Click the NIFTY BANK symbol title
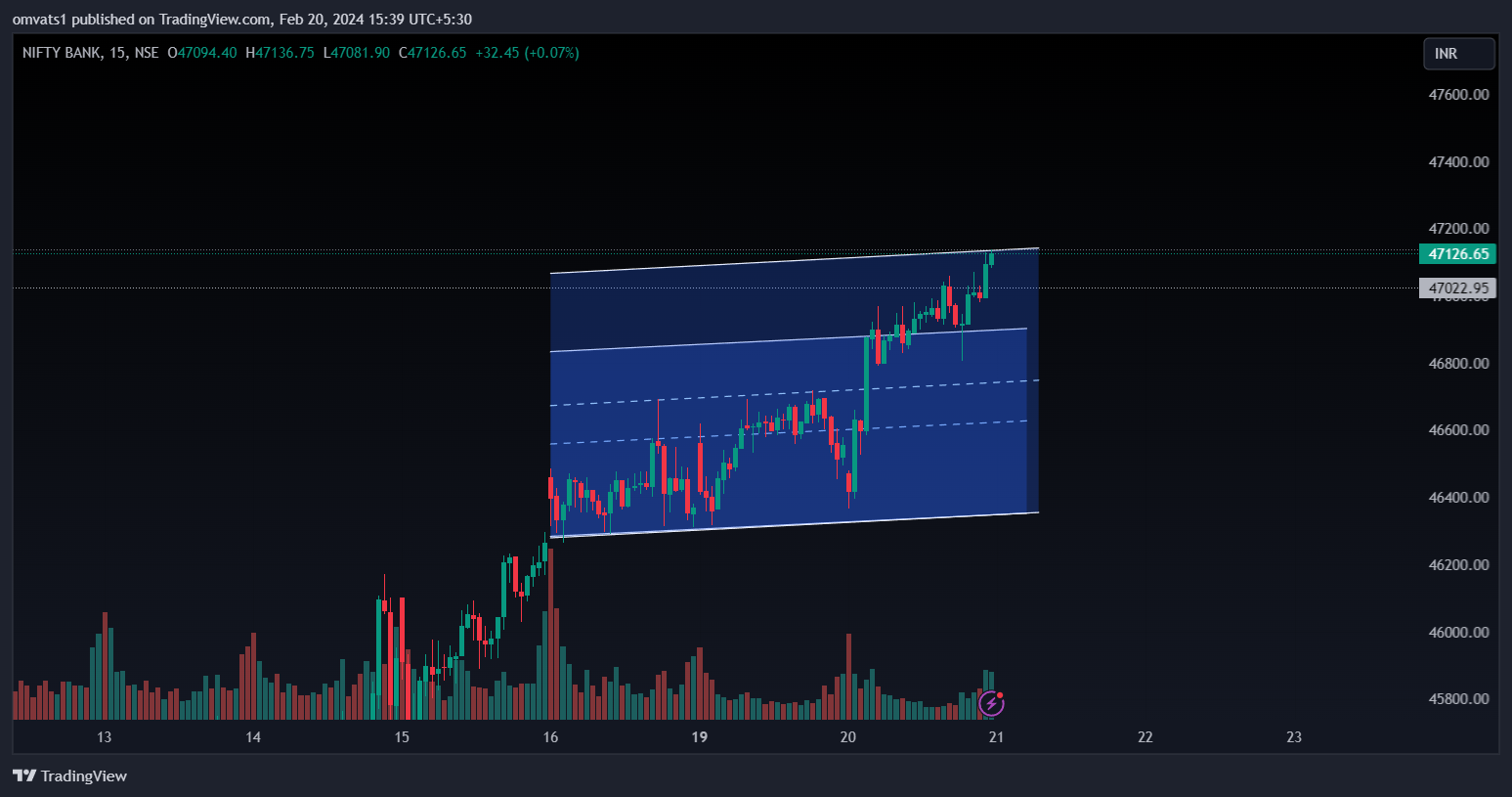This screenshot has height=797, width=1512. 90,53
